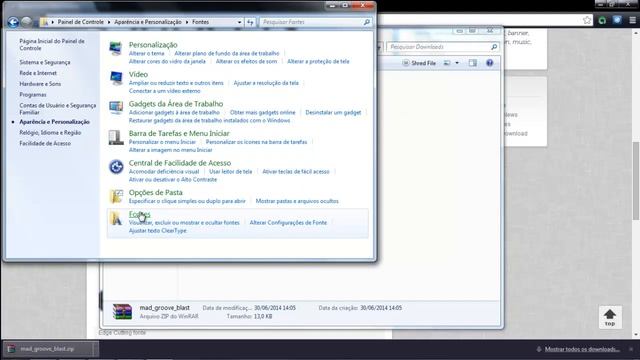Open the Central de Facilidade de Acesso icon
This screenshot has height=360, width=640.
pyautogui.click(x=116, y=167)
